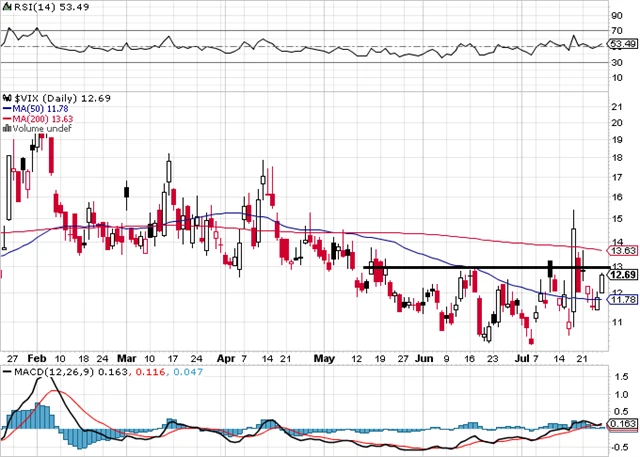640x457 pixels.
Task: Click the May label on date axis
Action: (324, 356)
